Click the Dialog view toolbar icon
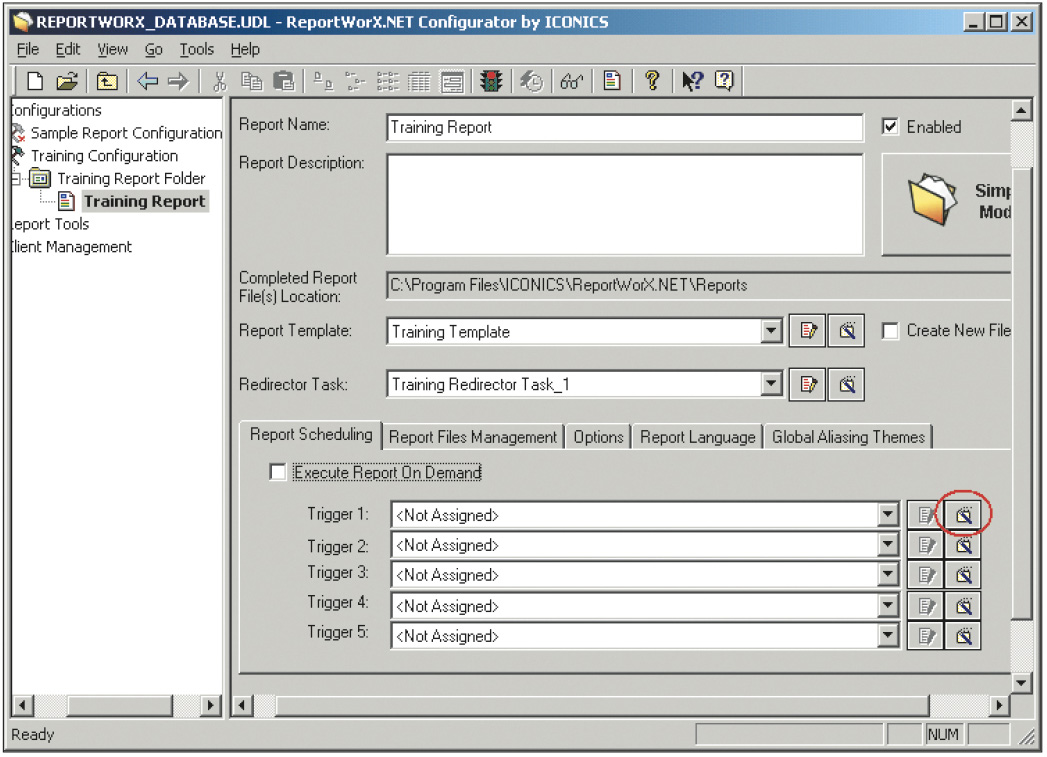This screenshot has height=757, width=1047. (452, 81)
